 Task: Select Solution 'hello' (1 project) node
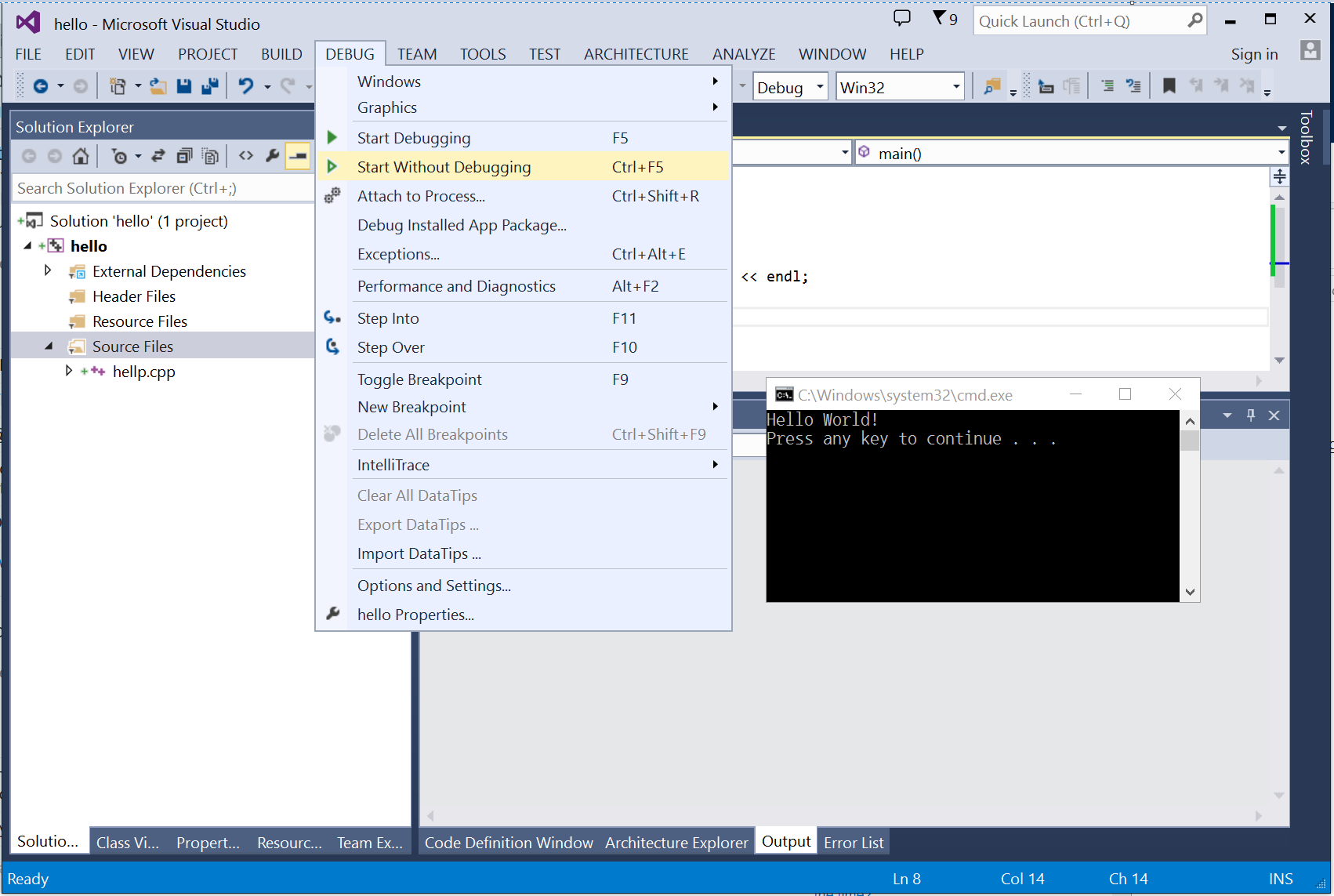[x=139, y=221]
